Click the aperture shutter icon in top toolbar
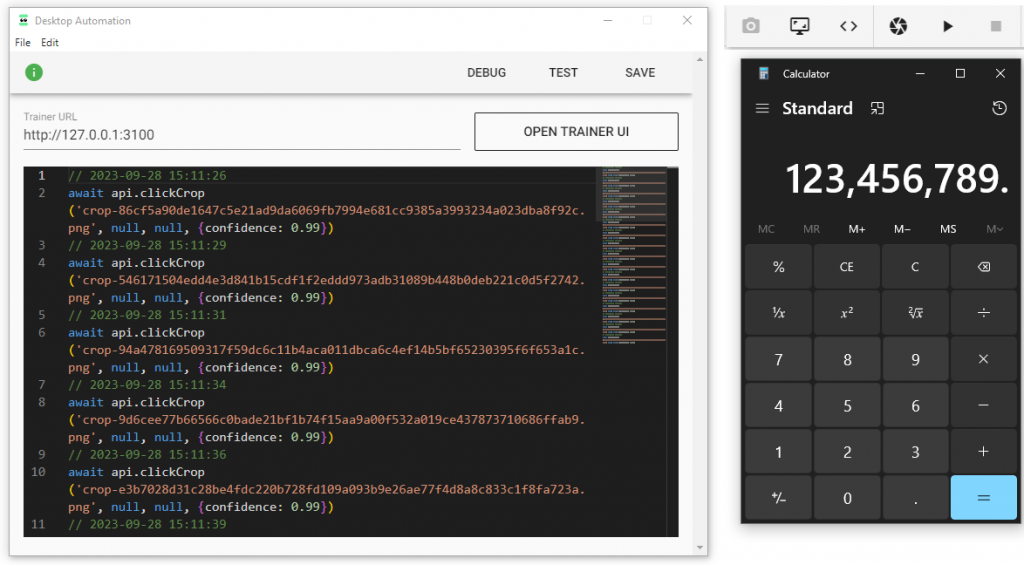Image resolution: width=1024 pixels, height=565 pixels. click(x=898, y=26)
